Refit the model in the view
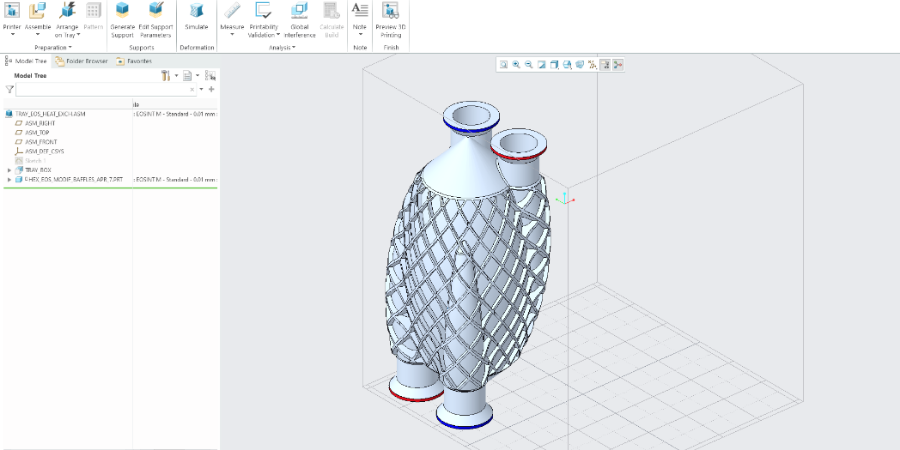Image resolution: width=900 pixels, height=450 pixels. [x=504, y=64]
